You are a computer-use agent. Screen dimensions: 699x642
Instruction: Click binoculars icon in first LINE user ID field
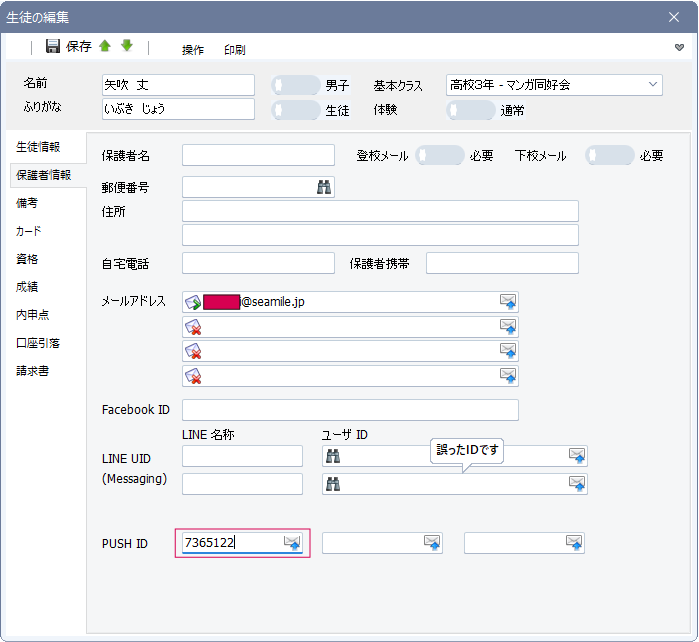coord(334,456)
